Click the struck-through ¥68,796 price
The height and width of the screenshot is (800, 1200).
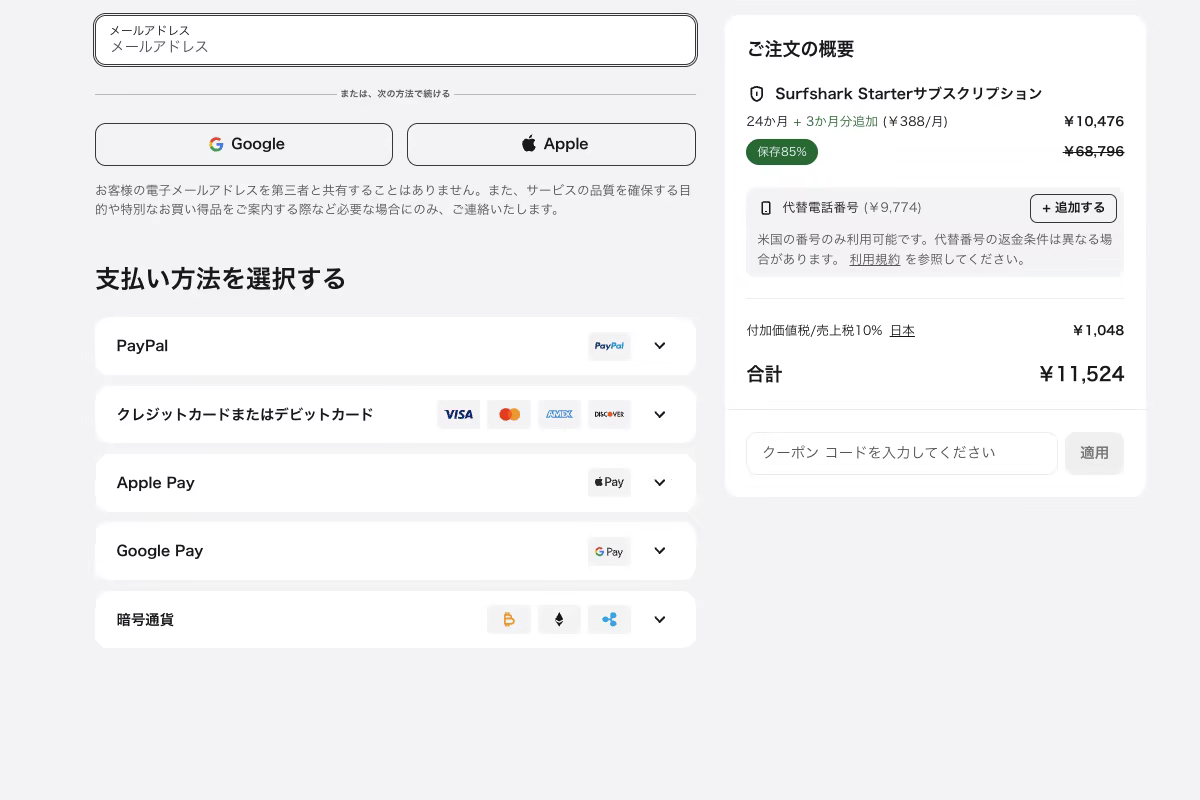click(x=1093, y=151)
